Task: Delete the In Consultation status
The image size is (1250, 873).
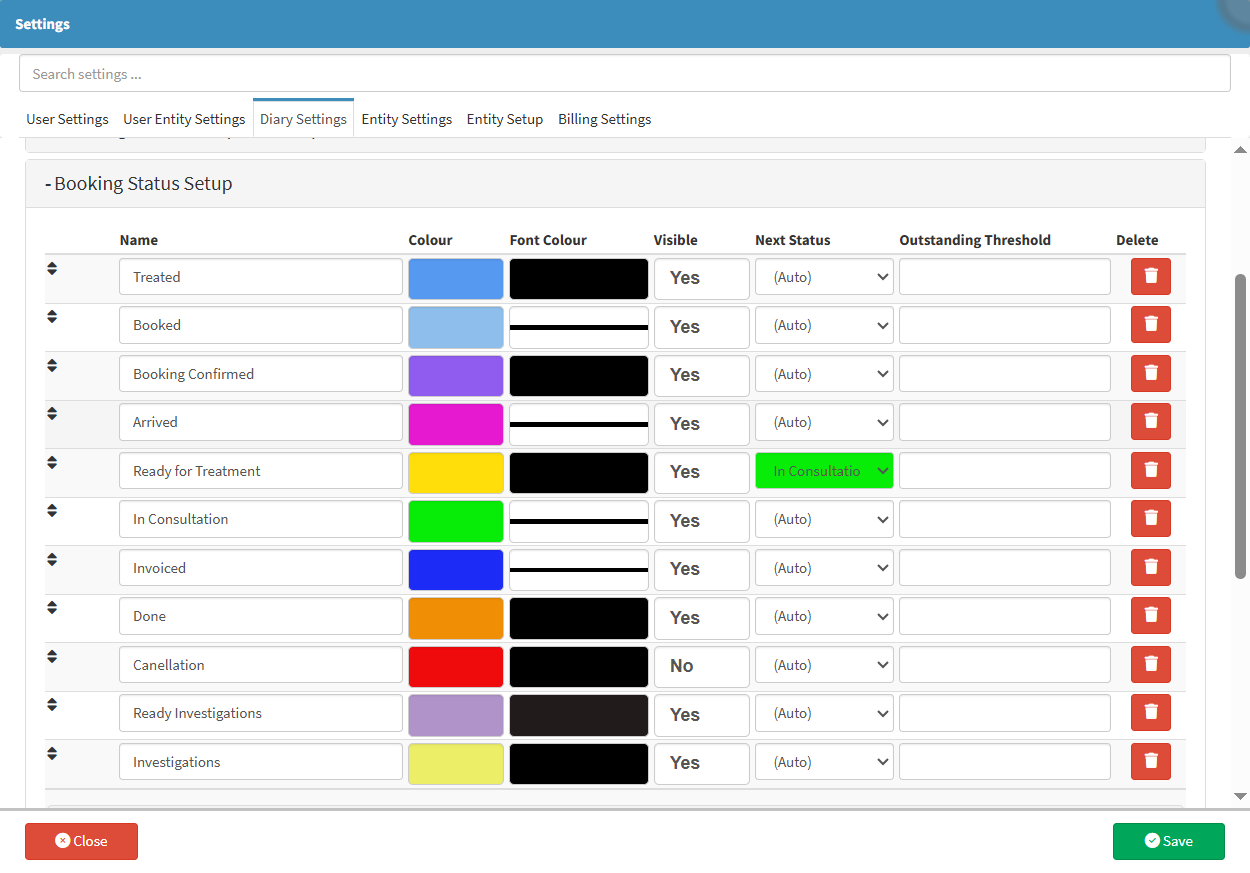Action: (1150, 519)
